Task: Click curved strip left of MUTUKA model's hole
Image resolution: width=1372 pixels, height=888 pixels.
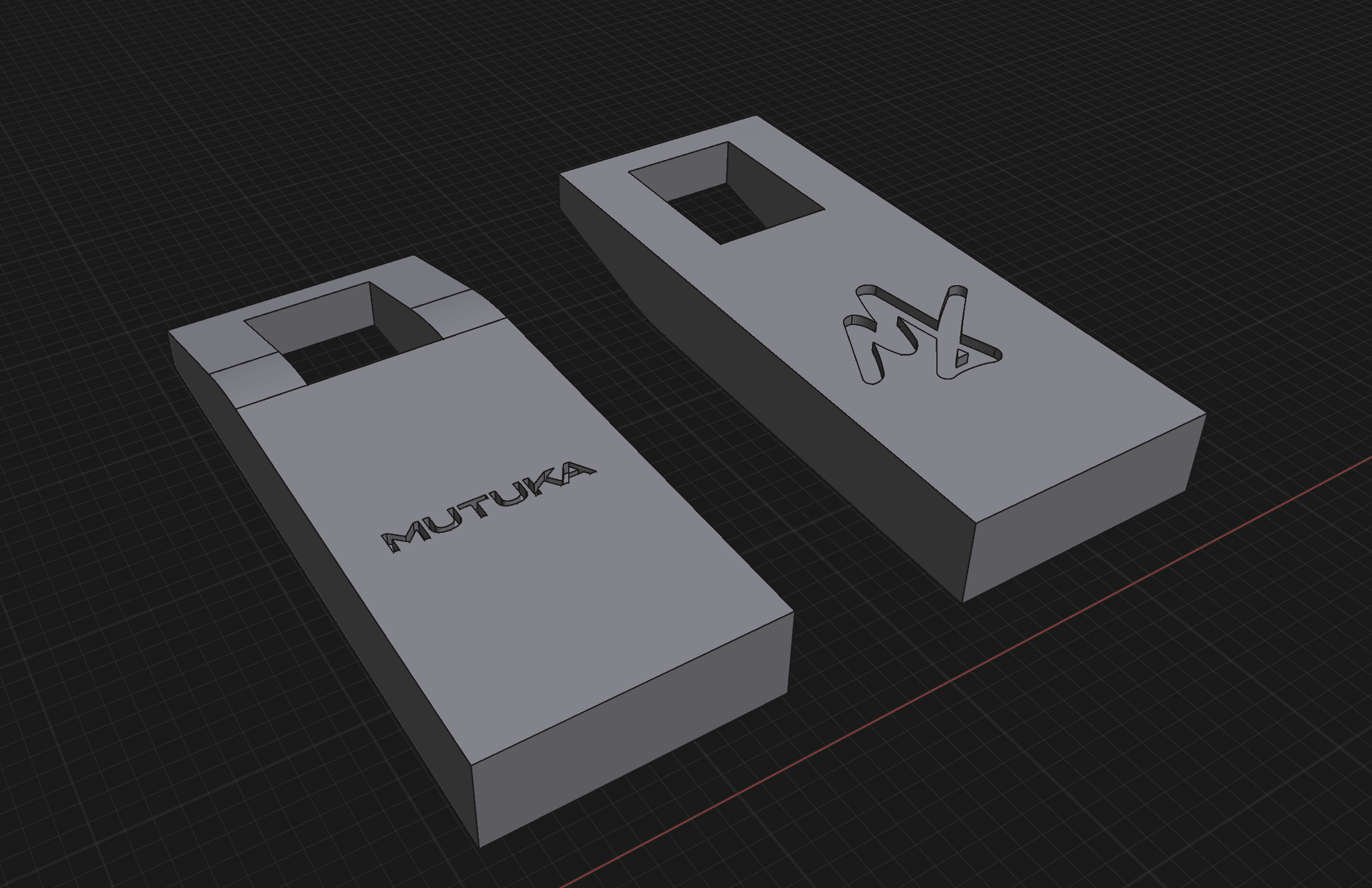Action: 258,380
